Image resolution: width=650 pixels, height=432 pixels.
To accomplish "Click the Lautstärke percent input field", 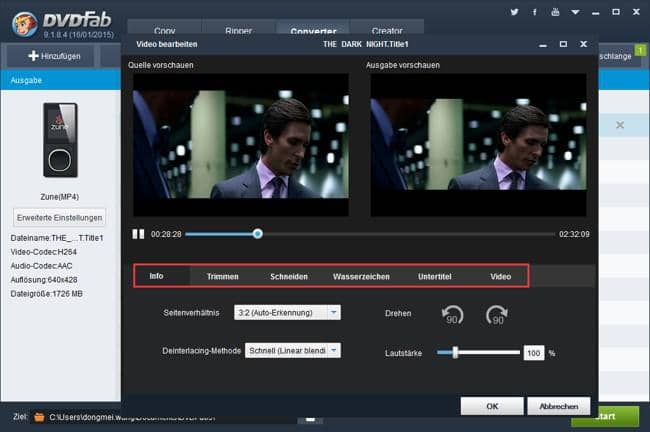I will (x=534, y=353).
